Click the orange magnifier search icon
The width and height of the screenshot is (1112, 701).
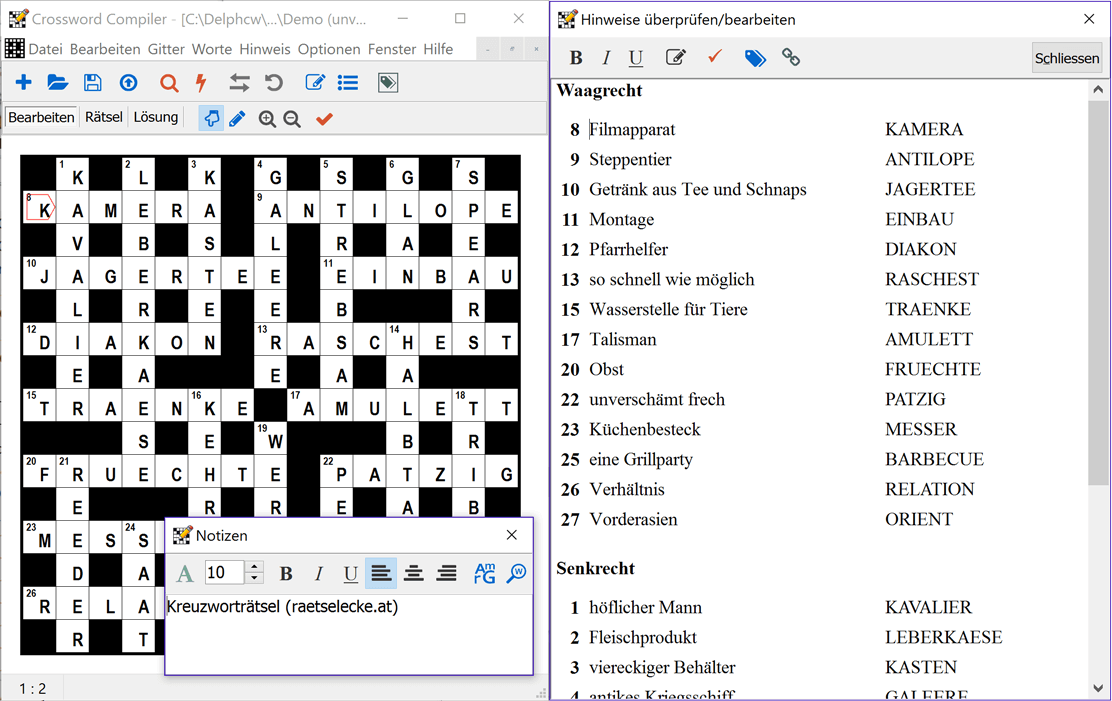tap(169, 83)
